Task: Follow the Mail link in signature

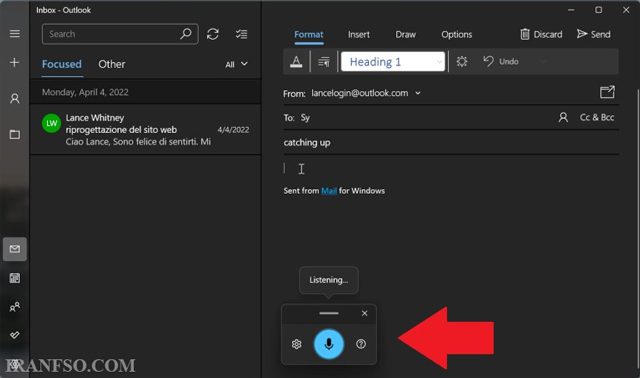Action: point(329,191)
